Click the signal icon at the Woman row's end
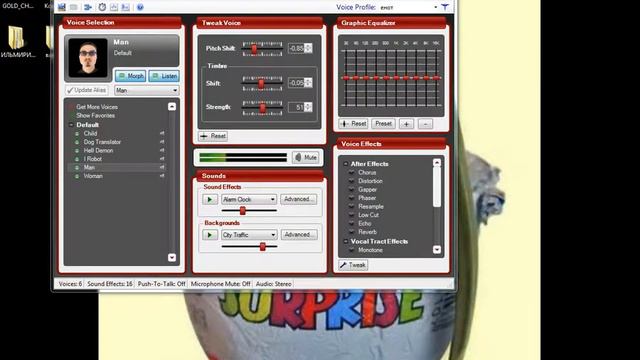Screen dimensions: 640x360 [x=162, y=176]
